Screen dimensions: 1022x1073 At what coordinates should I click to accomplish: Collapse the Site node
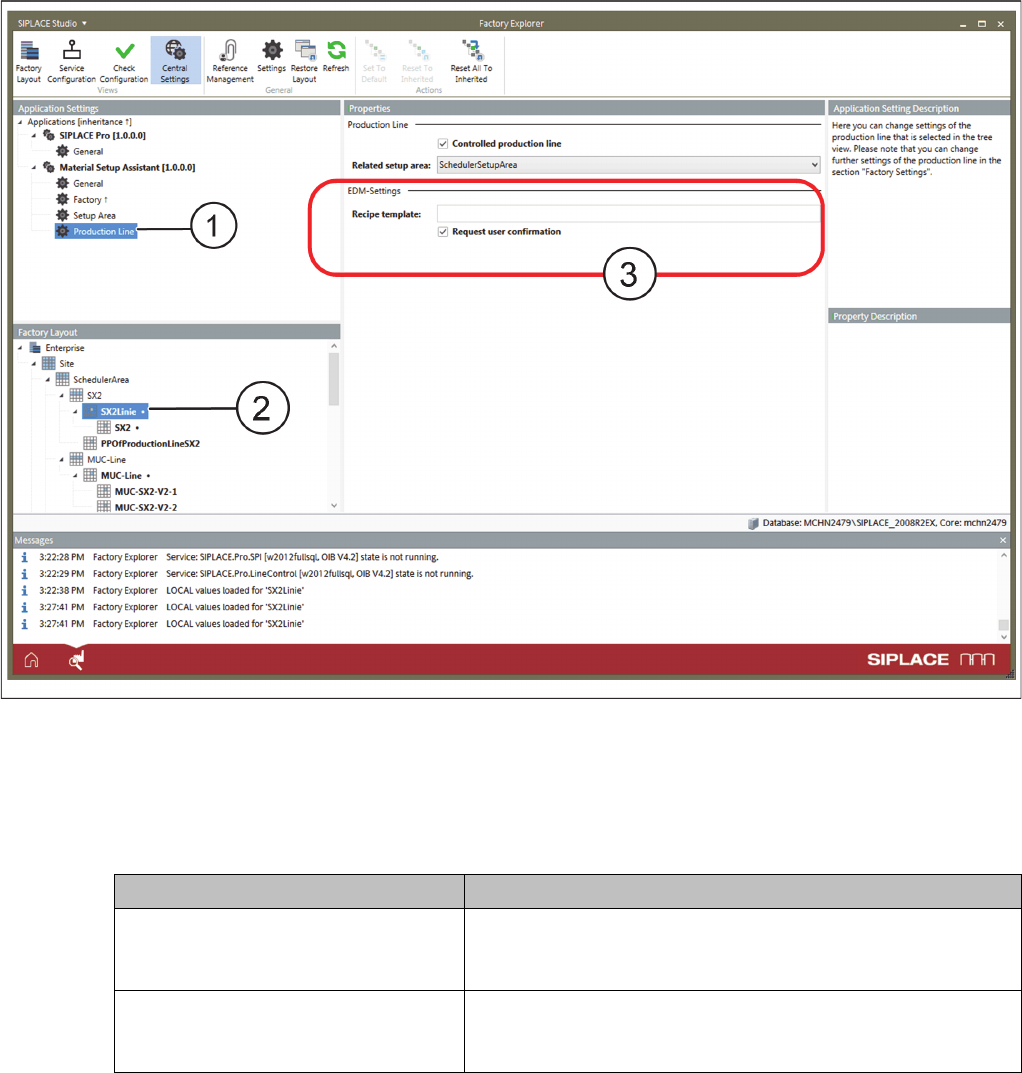click(34, 364)
